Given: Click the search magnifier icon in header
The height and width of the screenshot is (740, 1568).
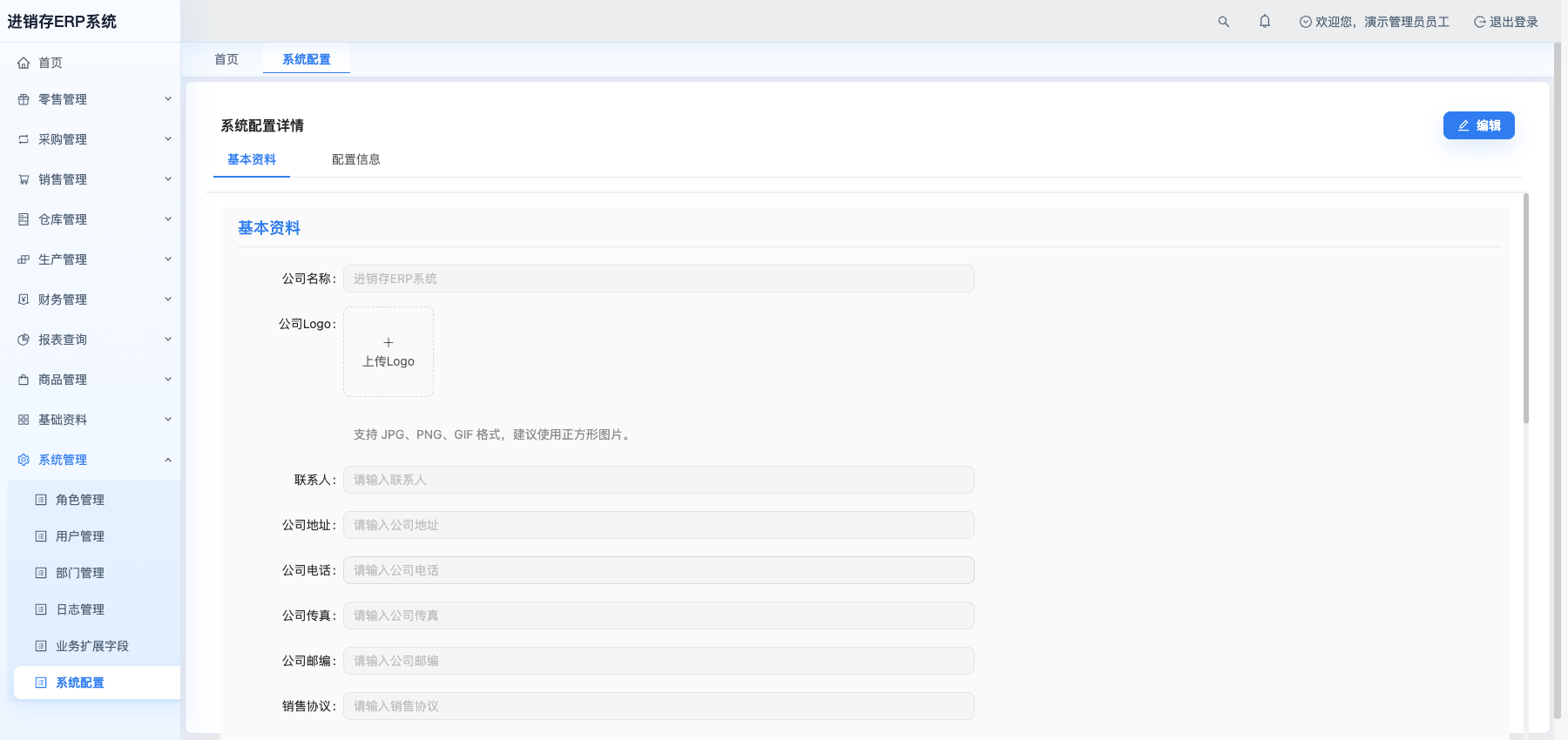Looking at the screenshot, I should click(1224, 22).
